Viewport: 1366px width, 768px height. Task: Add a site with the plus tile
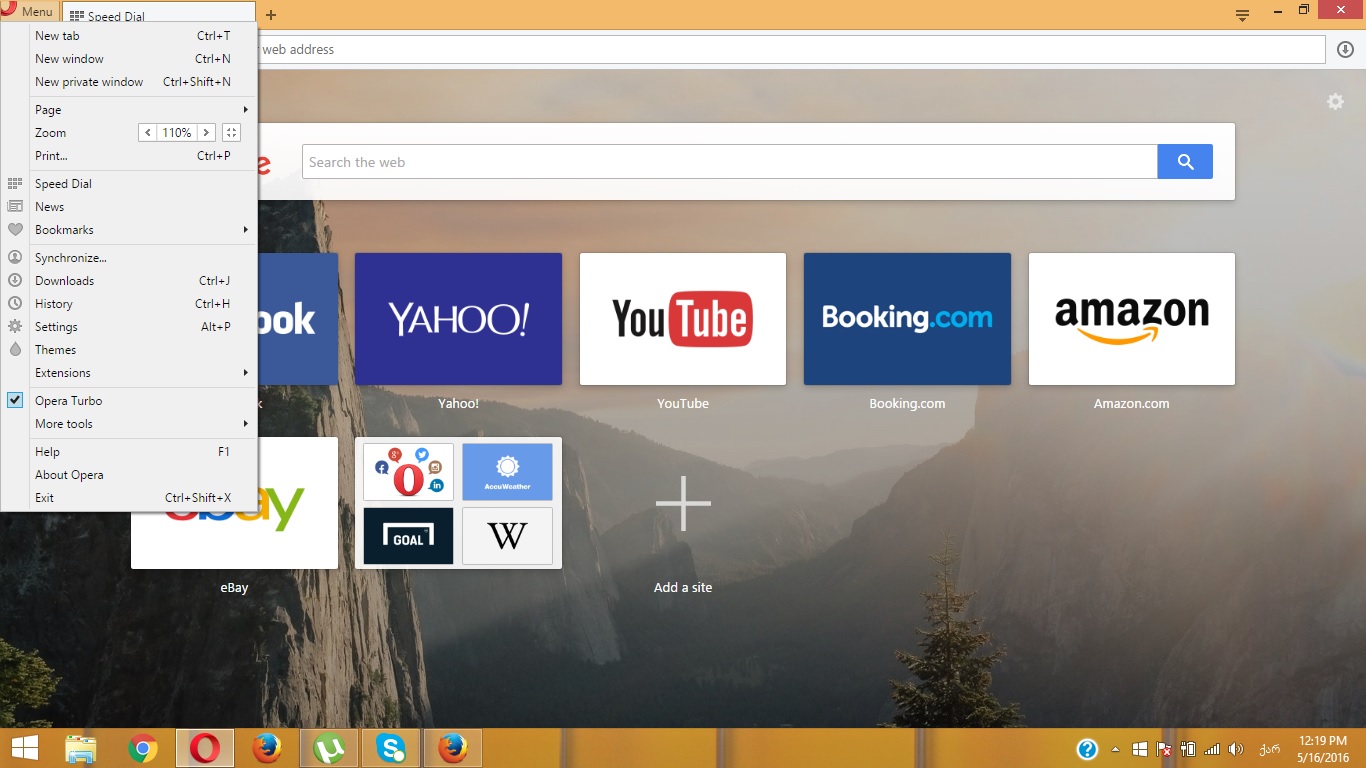[x=683, y=503]
